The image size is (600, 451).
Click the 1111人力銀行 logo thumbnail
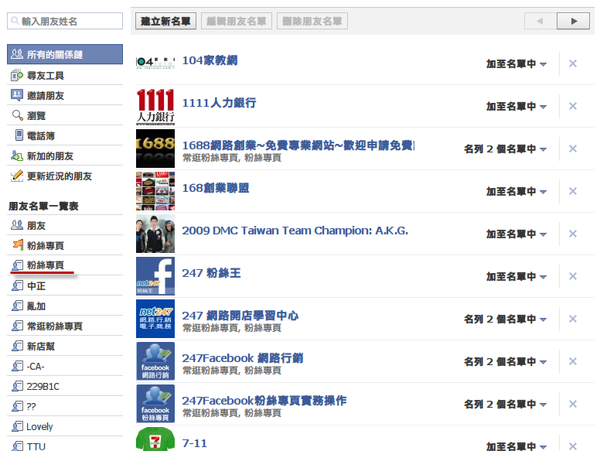155,106
